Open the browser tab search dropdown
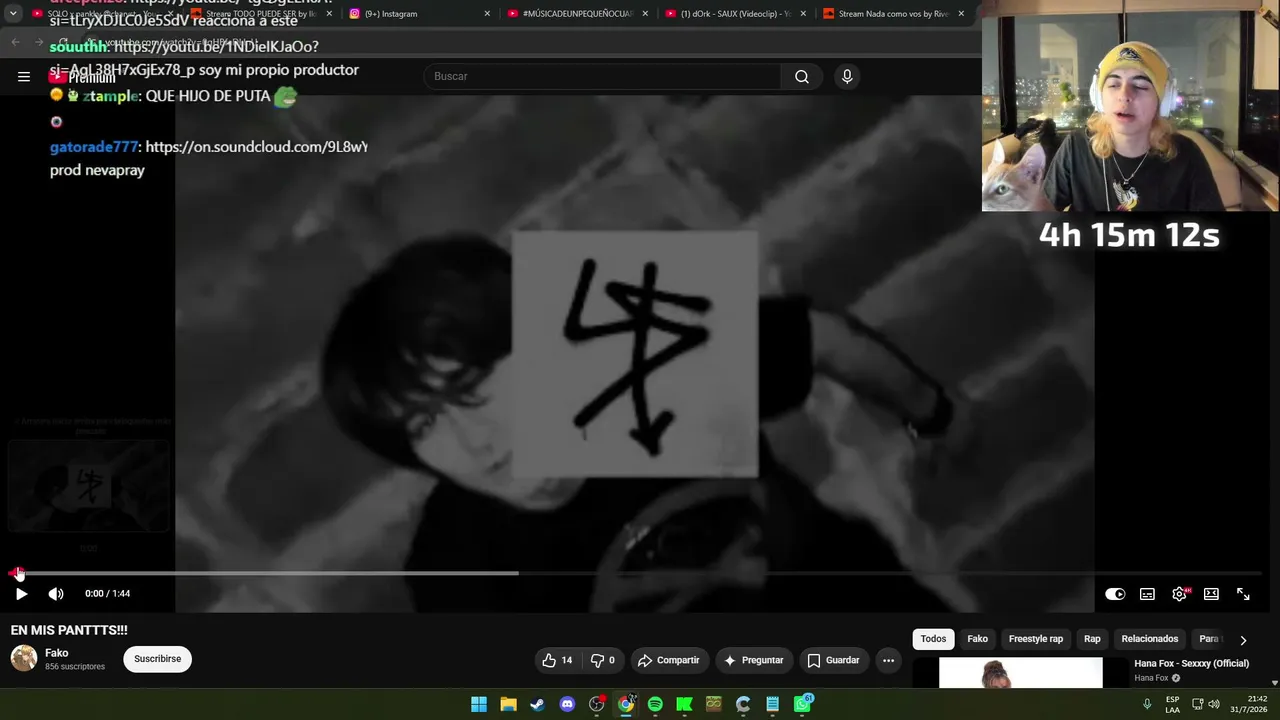The image size is (1280, 720). point(13,14)
